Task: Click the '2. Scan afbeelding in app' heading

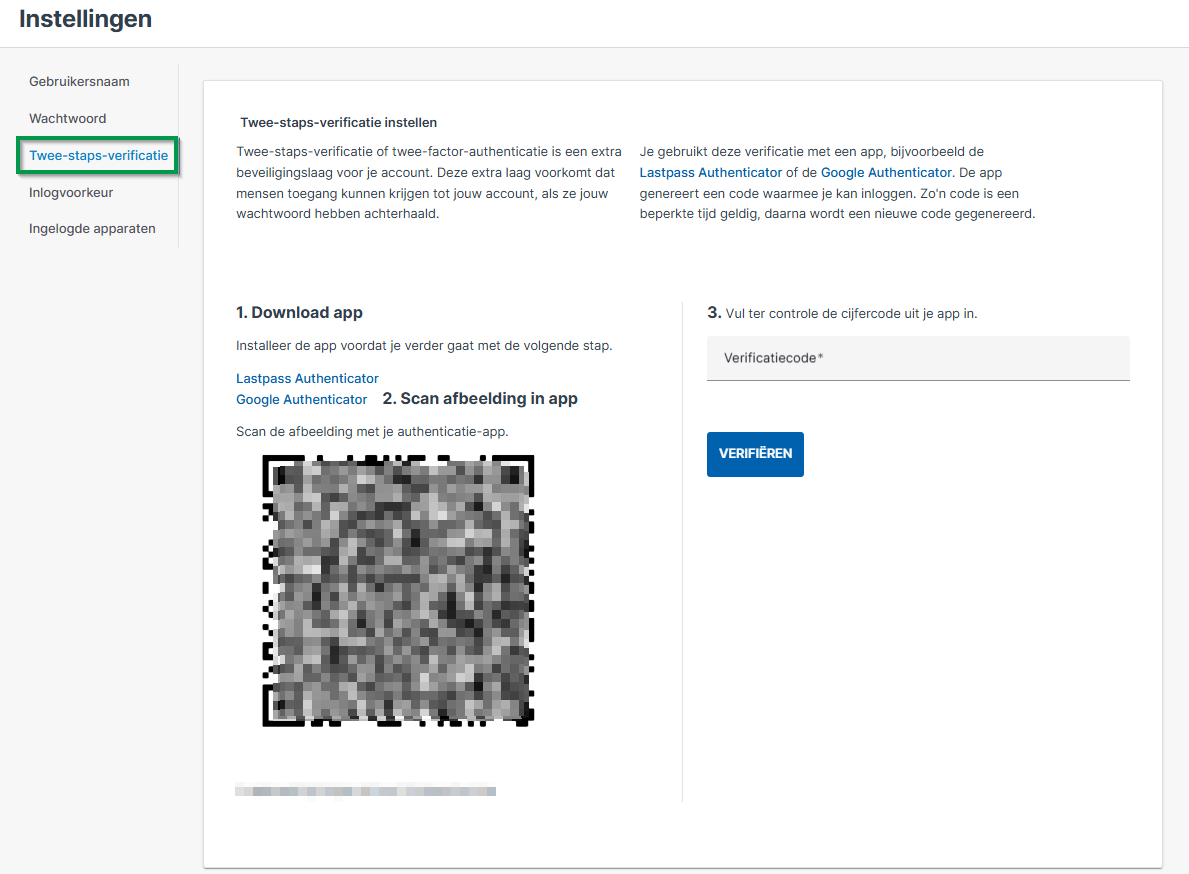Action: [480, 399]
